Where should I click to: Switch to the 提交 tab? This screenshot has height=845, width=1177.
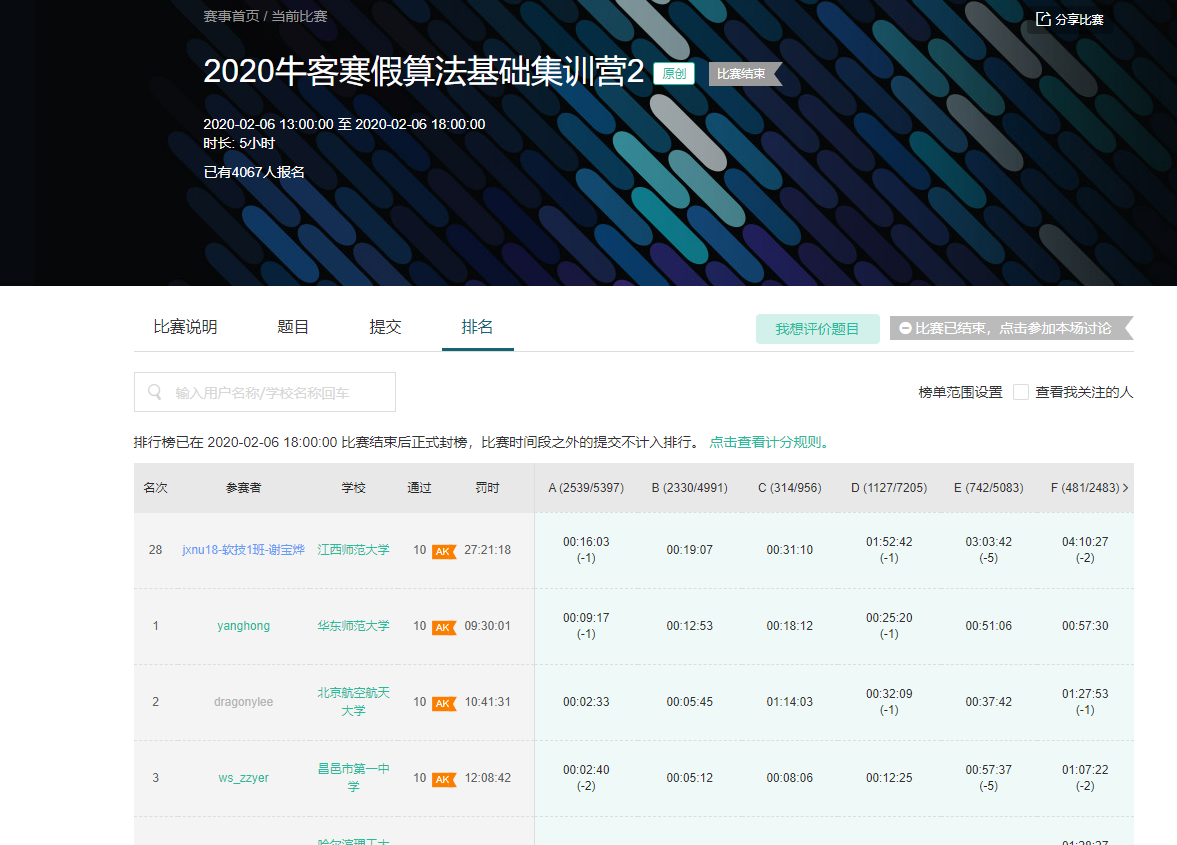385,326
